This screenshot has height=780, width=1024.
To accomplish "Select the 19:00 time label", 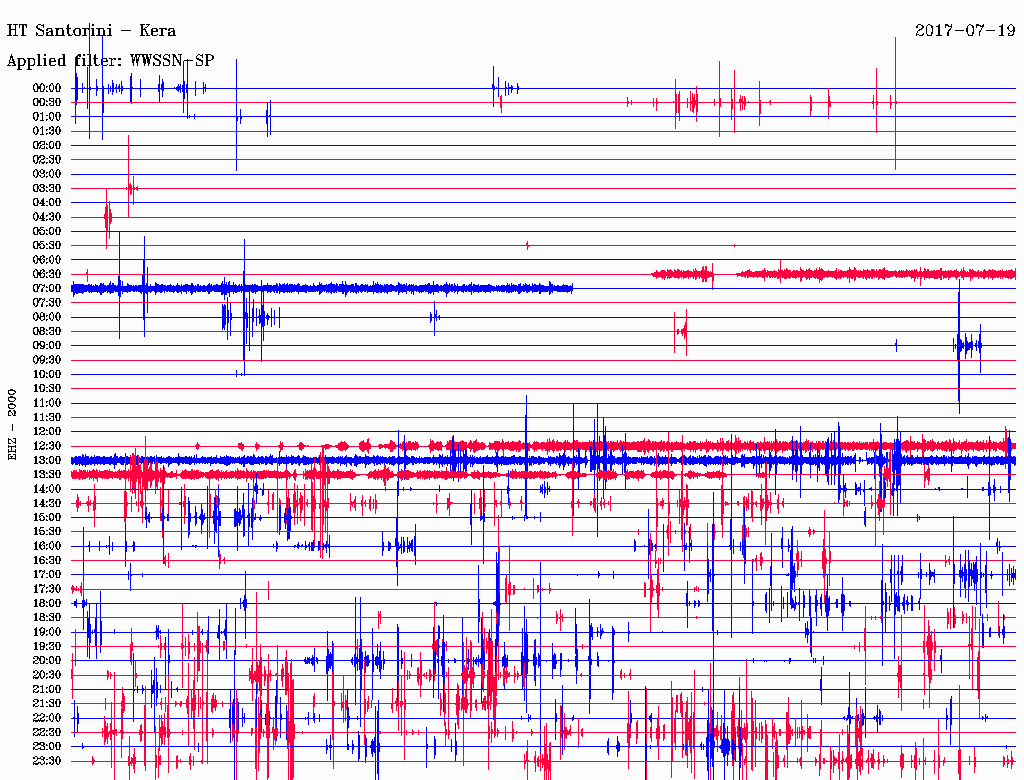I will [47, 632].
